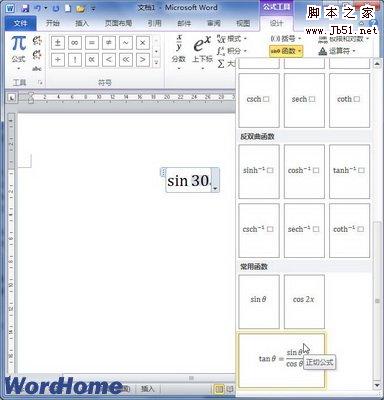The height and width of the screenshot is (400, 384).
Task: Open the 分数 fraction dropdown
Action: tap(179, 52)
